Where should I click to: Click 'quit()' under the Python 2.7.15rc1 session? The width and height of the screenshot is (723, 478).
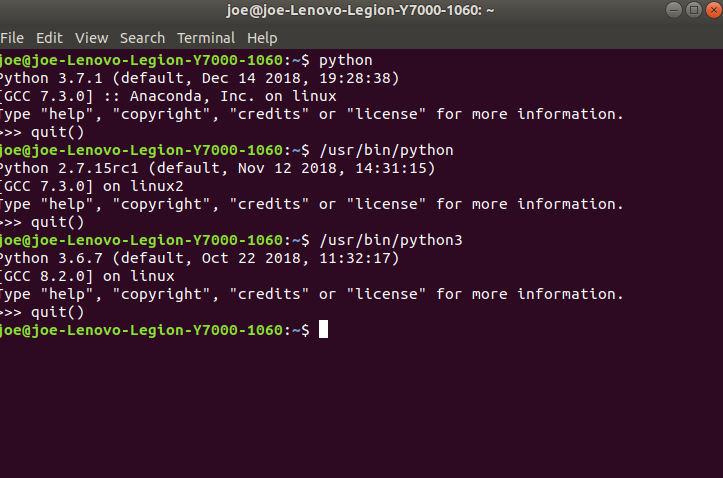coord(58,222)
